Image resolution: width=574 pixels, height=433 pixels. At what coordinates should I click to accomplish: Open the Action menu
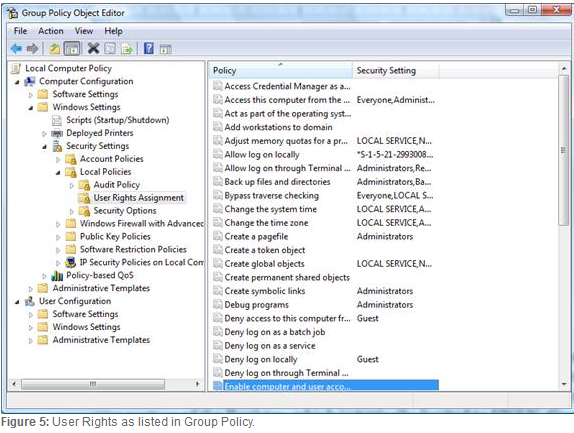[51, 31]
